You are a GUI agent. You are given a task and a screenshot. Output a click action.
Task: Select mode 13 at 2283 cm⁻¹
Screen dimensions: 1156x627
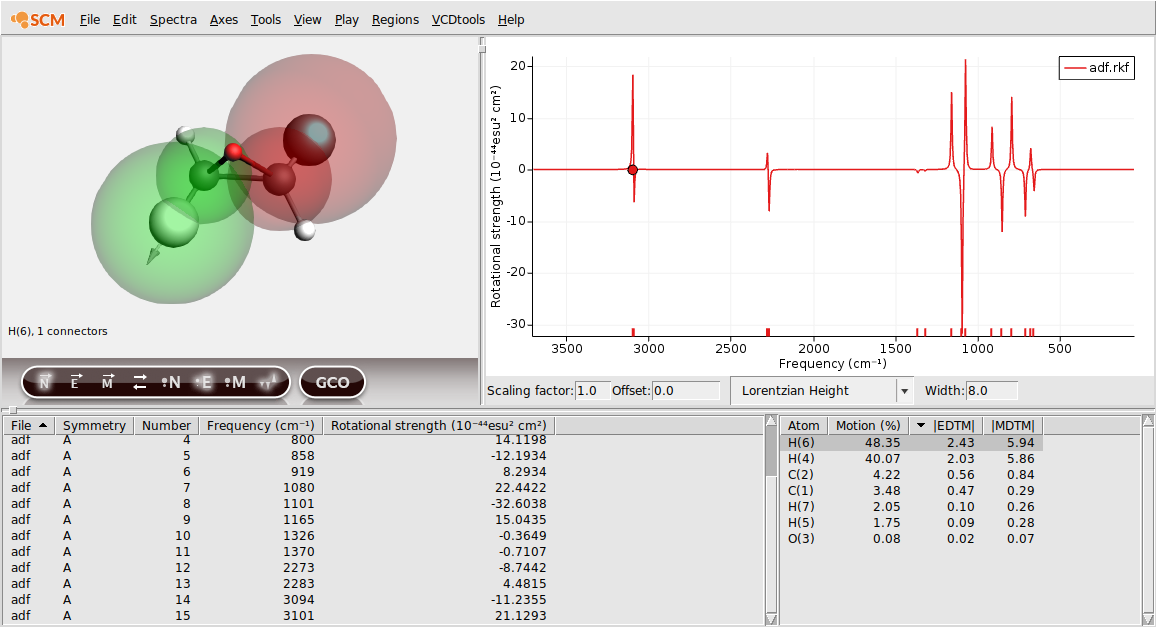279,583
